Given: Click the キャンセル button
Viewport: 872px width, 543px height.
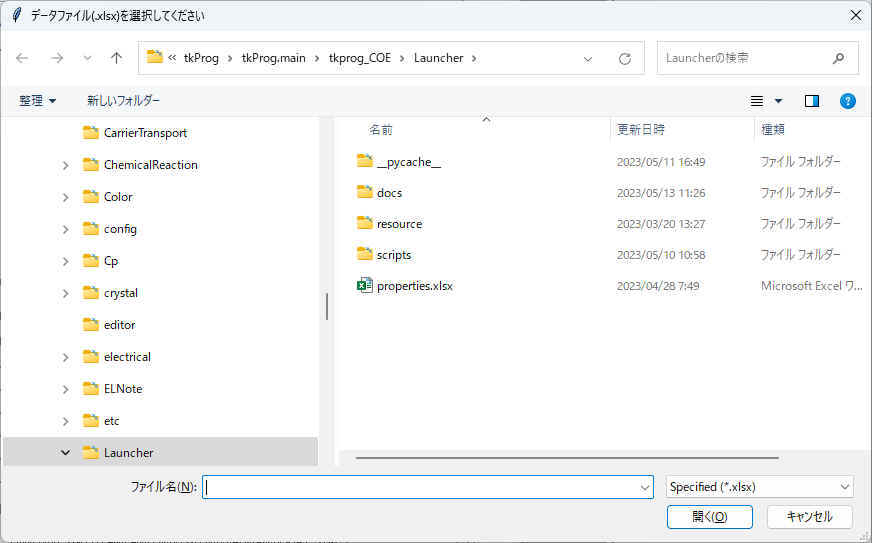Looking at the screenshot, I should point(809,517).
